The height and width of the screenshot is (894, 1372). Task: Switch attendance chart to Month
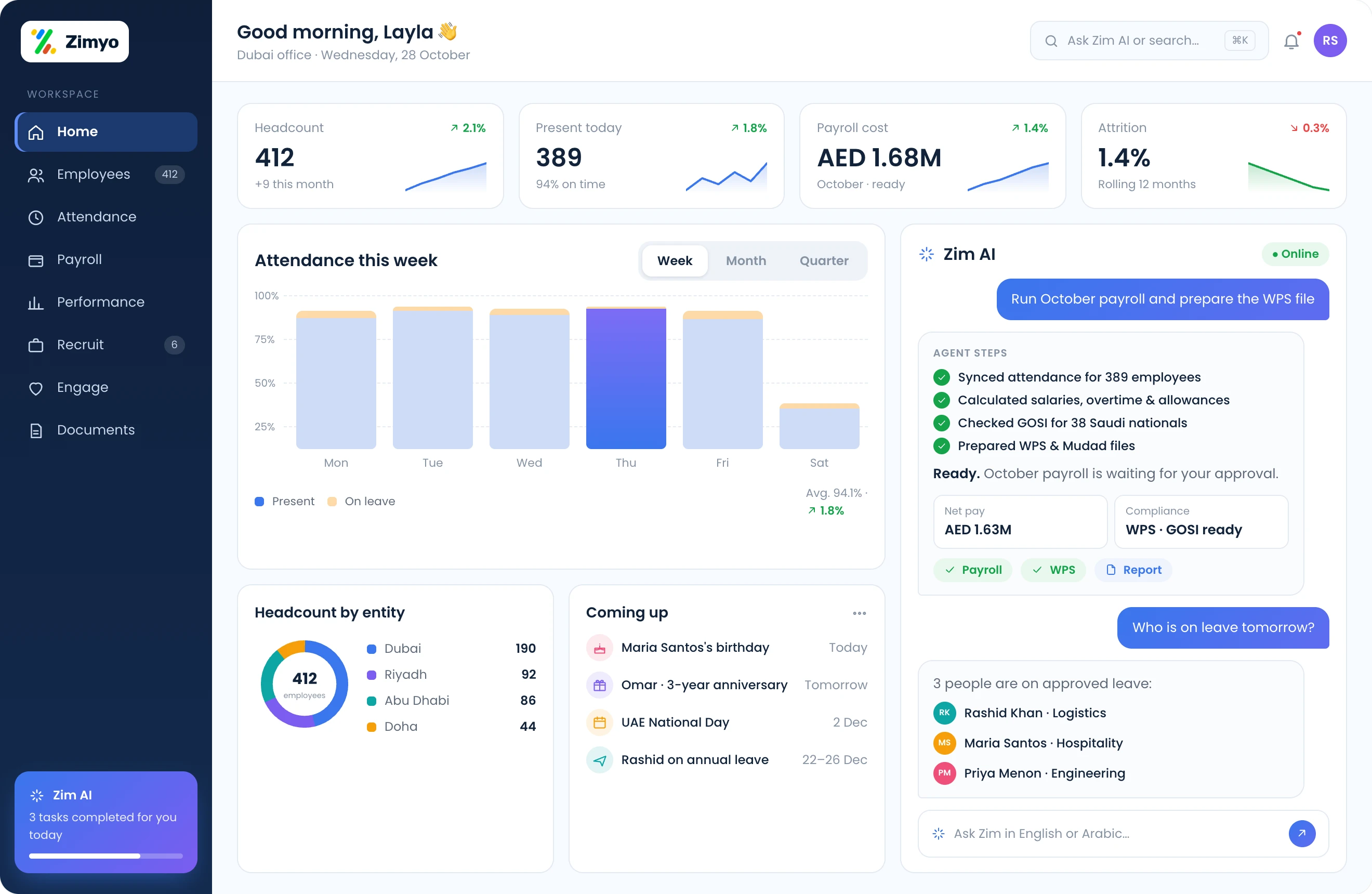[x=746, y=261]
